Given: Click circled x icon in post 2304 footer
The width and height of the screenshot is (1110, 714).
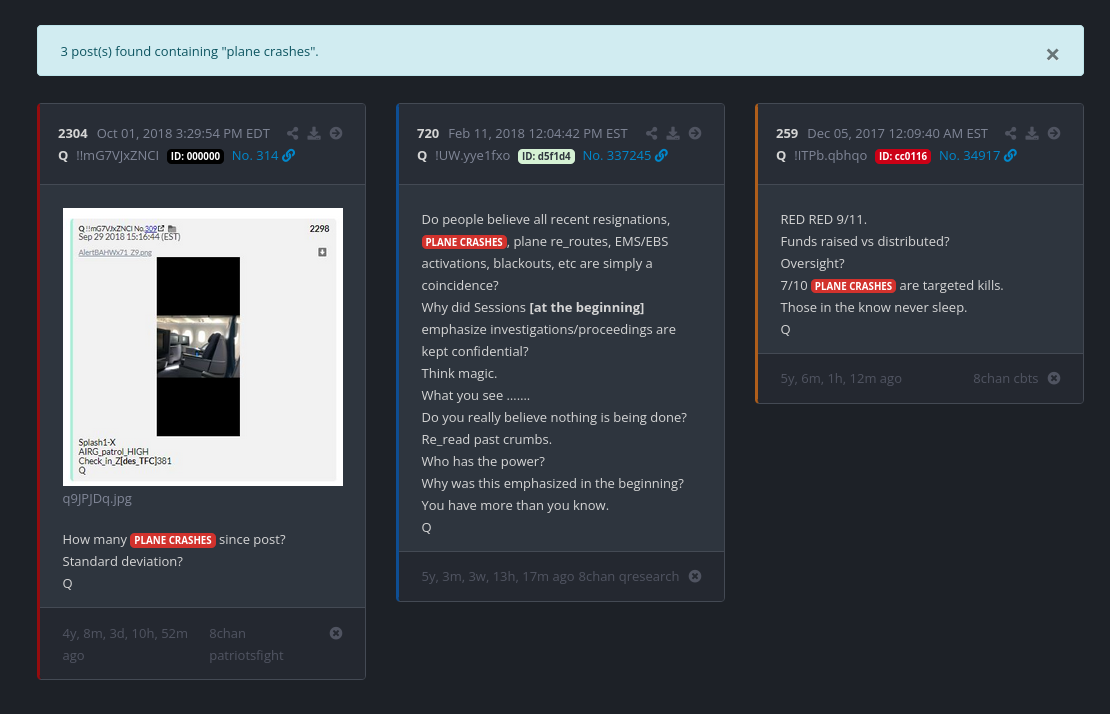Looking at the screenshot, I should point(336,633).
